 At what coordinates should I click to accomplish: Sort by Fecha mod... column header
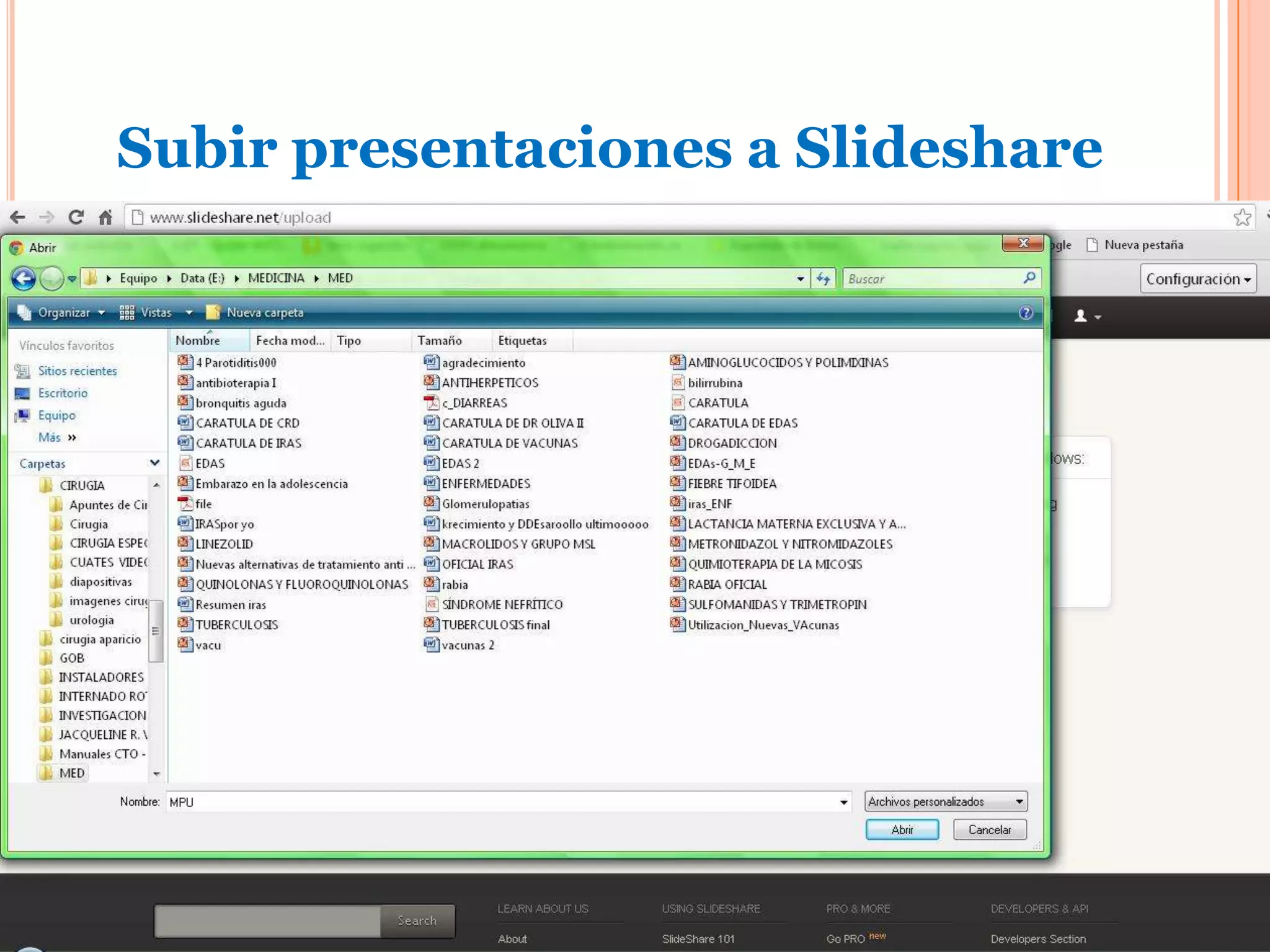point(290,340)
